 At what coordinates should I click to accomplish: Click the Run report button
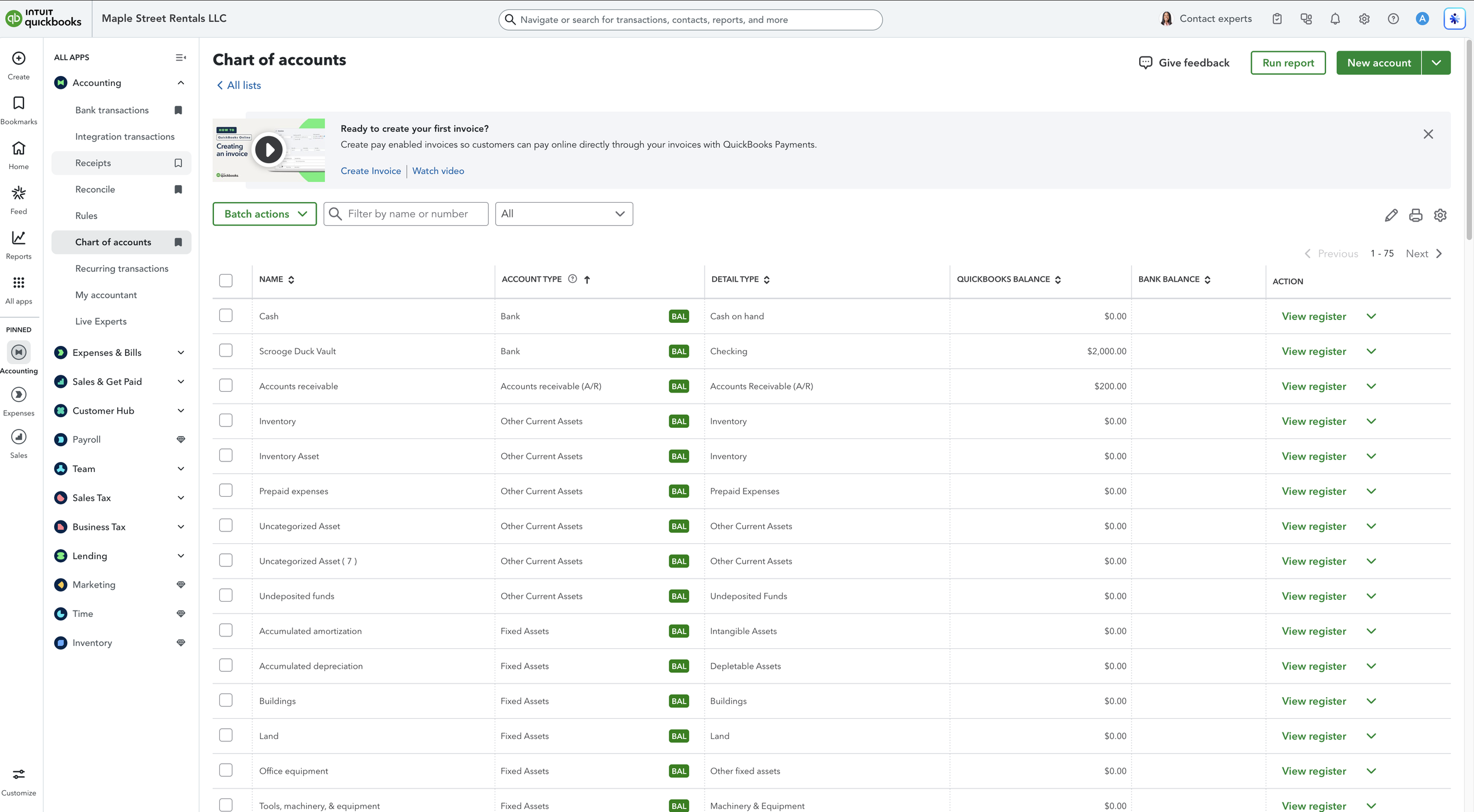(x=1288, y=62)
